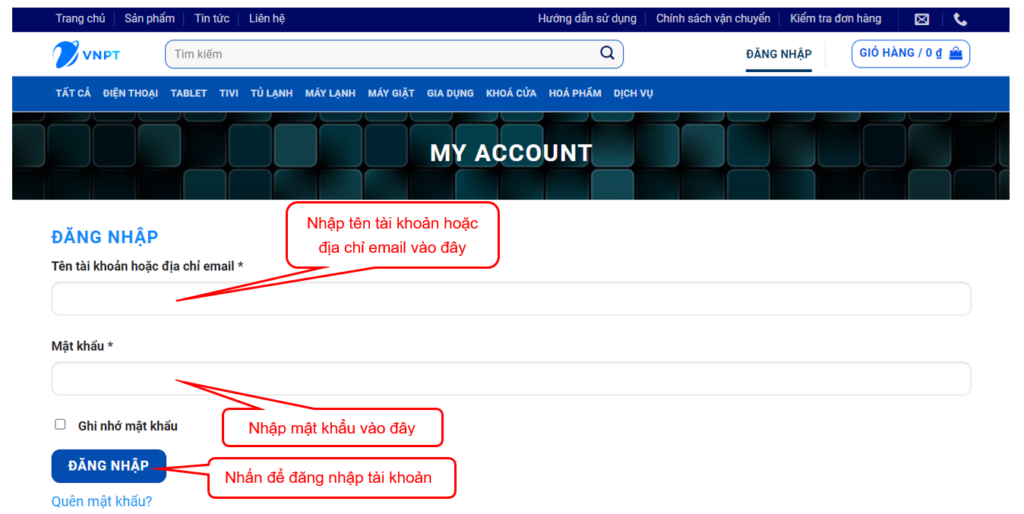Open Kiểm tra đơn hàng link
This screenshot has height=514, width=1024.
(x=835, y=19)
